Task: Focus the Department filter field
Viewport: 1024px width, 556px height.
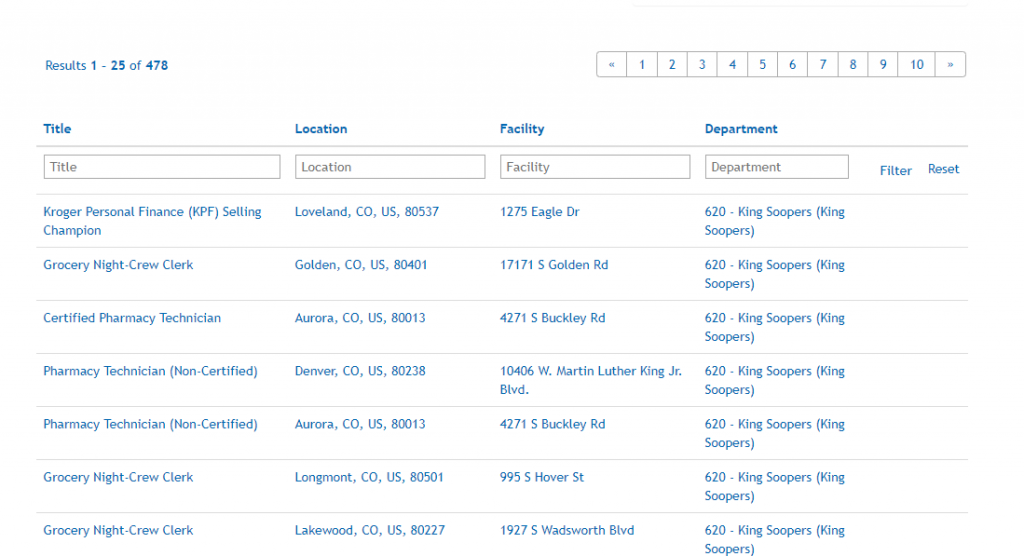Action: point(776,167)
